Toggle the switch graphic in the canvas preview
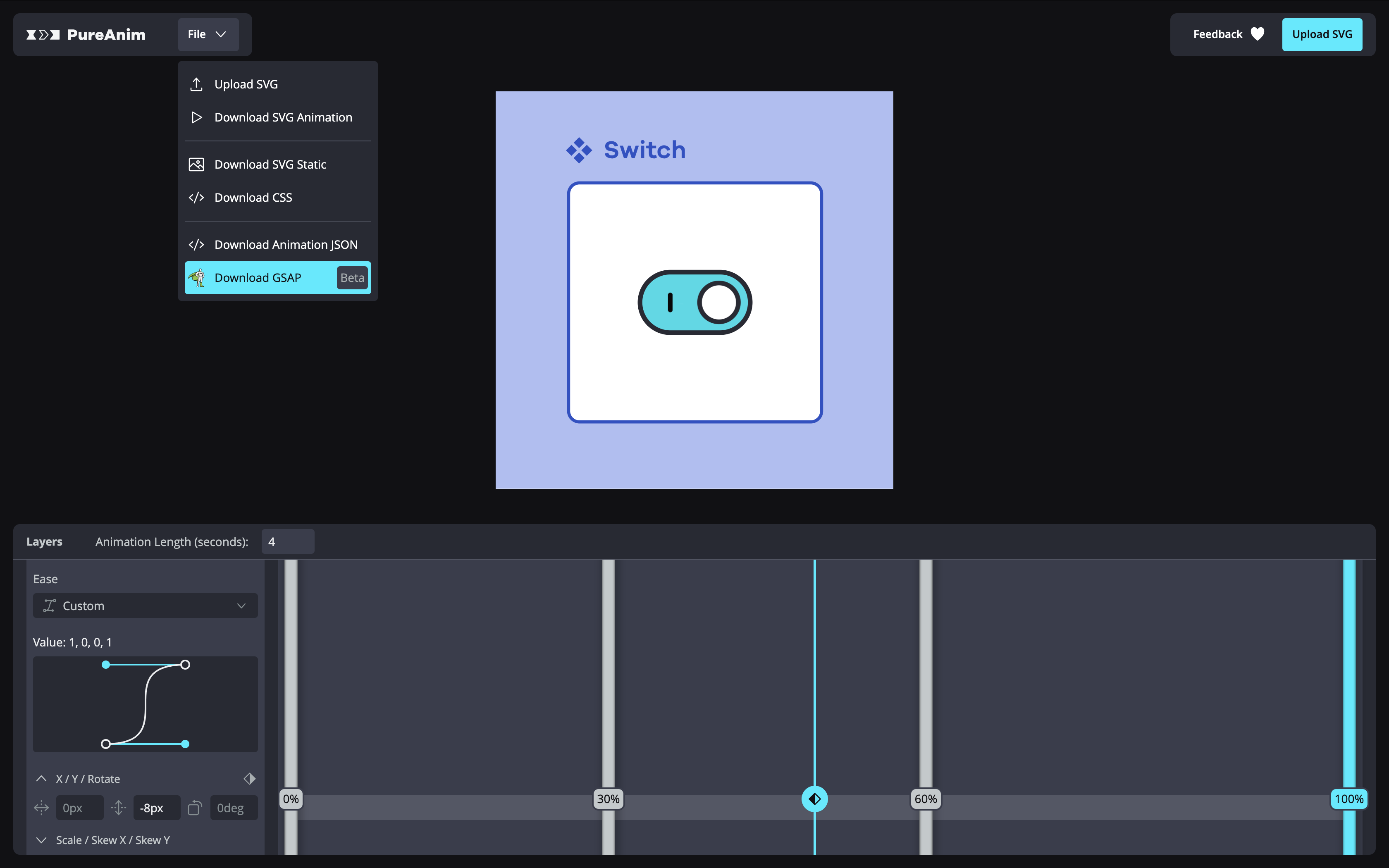Viewport: 1389px width, 868px height. tap(694, 303)
